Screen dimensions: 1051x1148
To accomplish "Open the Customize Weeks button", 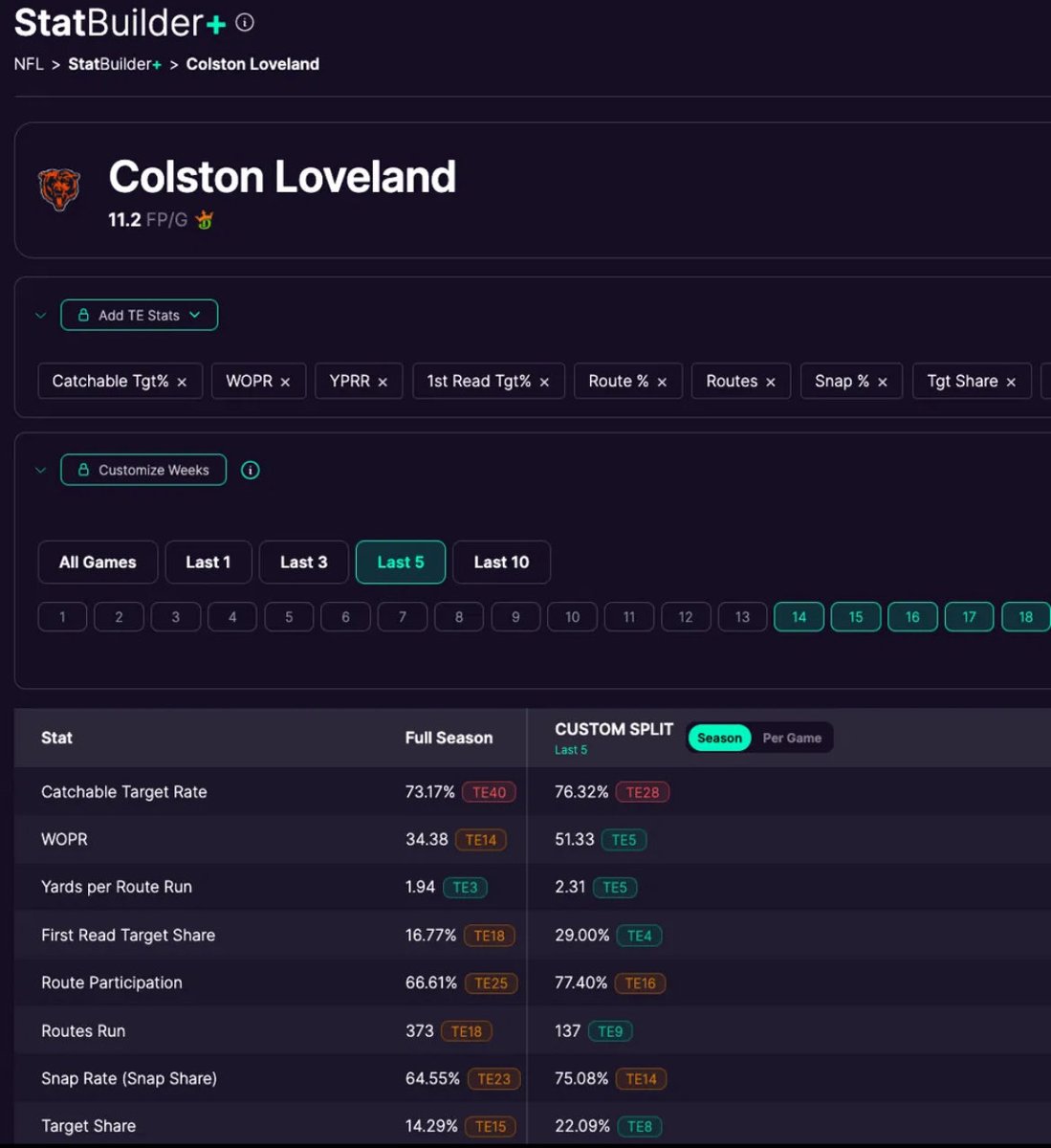I will (x=143, y=470).
